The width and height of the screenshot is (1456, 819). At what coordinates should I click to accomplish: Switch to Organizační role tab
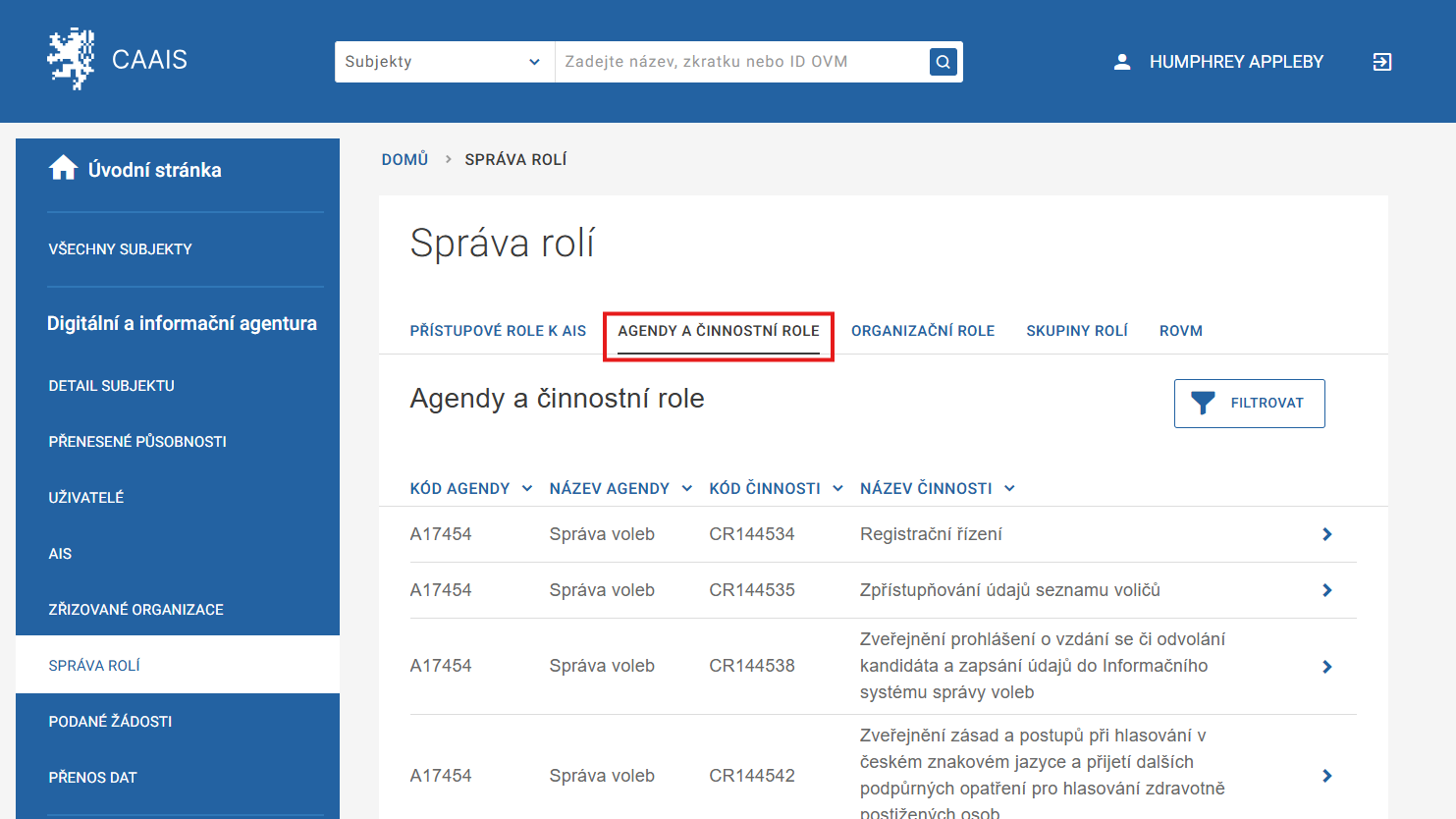pos(922,331)
